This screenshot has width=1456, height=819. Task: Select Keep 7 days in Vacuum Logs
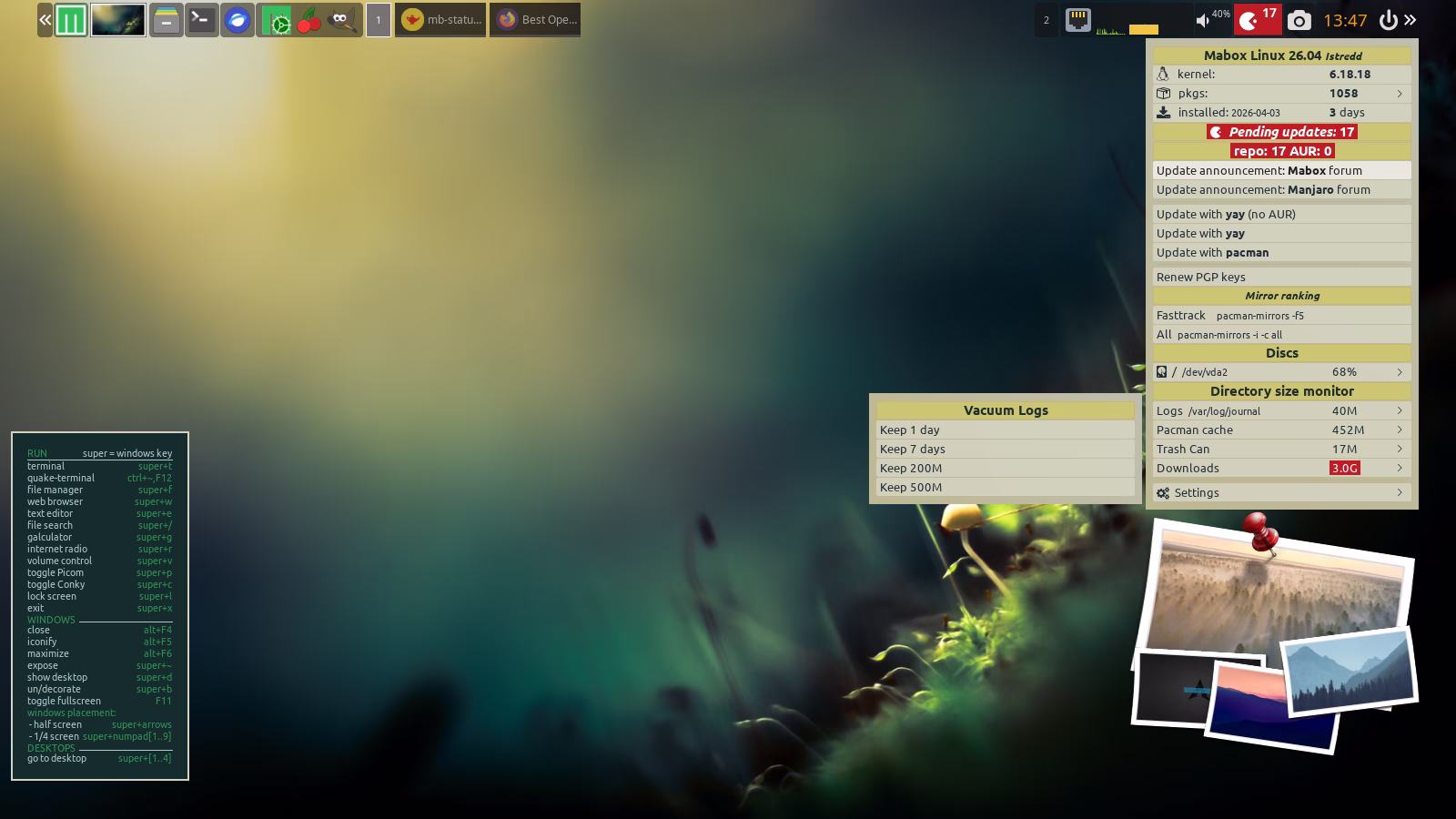coord(913,449)
